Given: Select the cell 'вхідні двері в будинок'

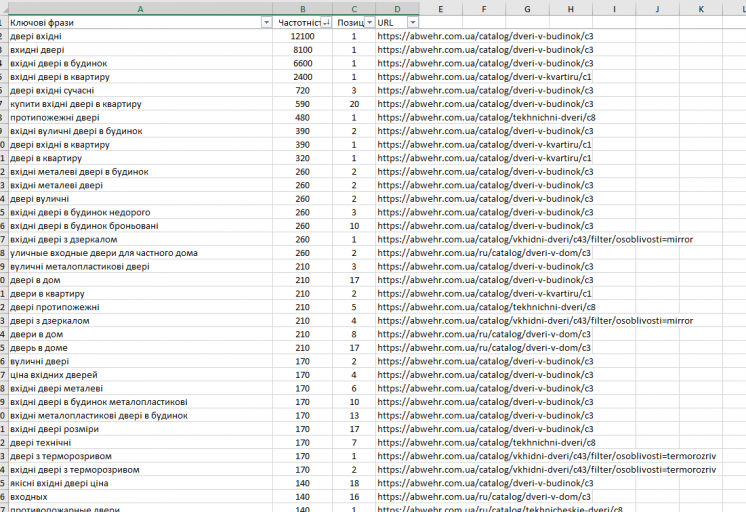Looking at the screenshot, I should pos(140,63).
